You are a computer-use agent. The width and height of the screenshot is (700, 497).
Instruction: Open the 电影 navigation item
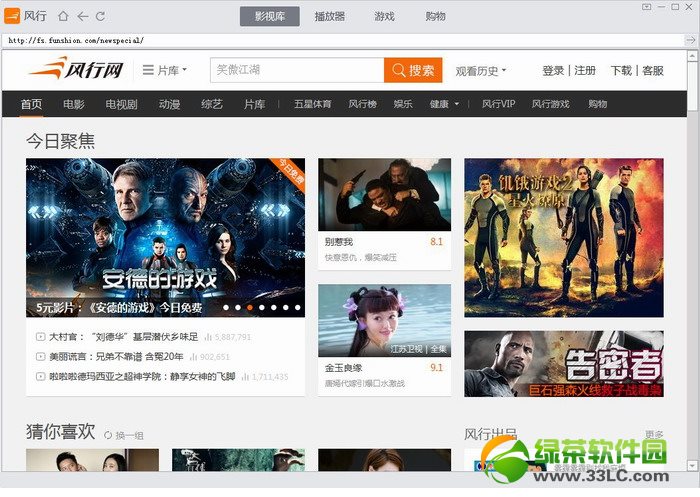tap(74, 104)
